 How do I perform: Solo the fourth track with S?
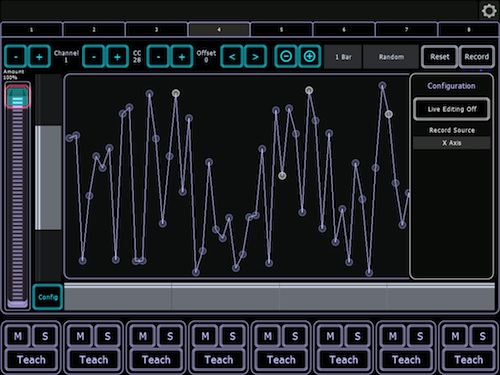pos(232,336)
